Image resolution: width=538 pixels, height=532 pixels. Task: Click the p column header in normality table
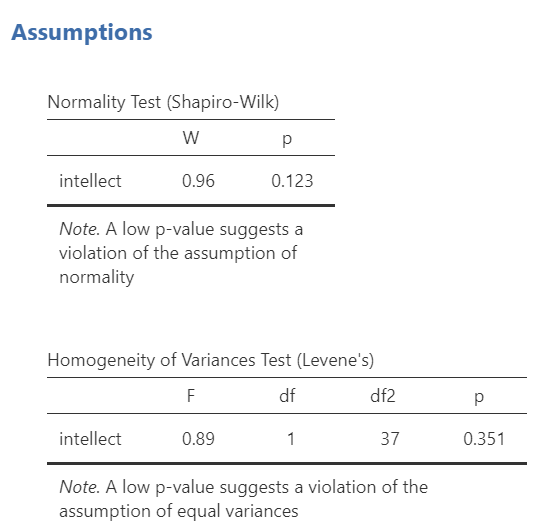(x=287, y=139)
